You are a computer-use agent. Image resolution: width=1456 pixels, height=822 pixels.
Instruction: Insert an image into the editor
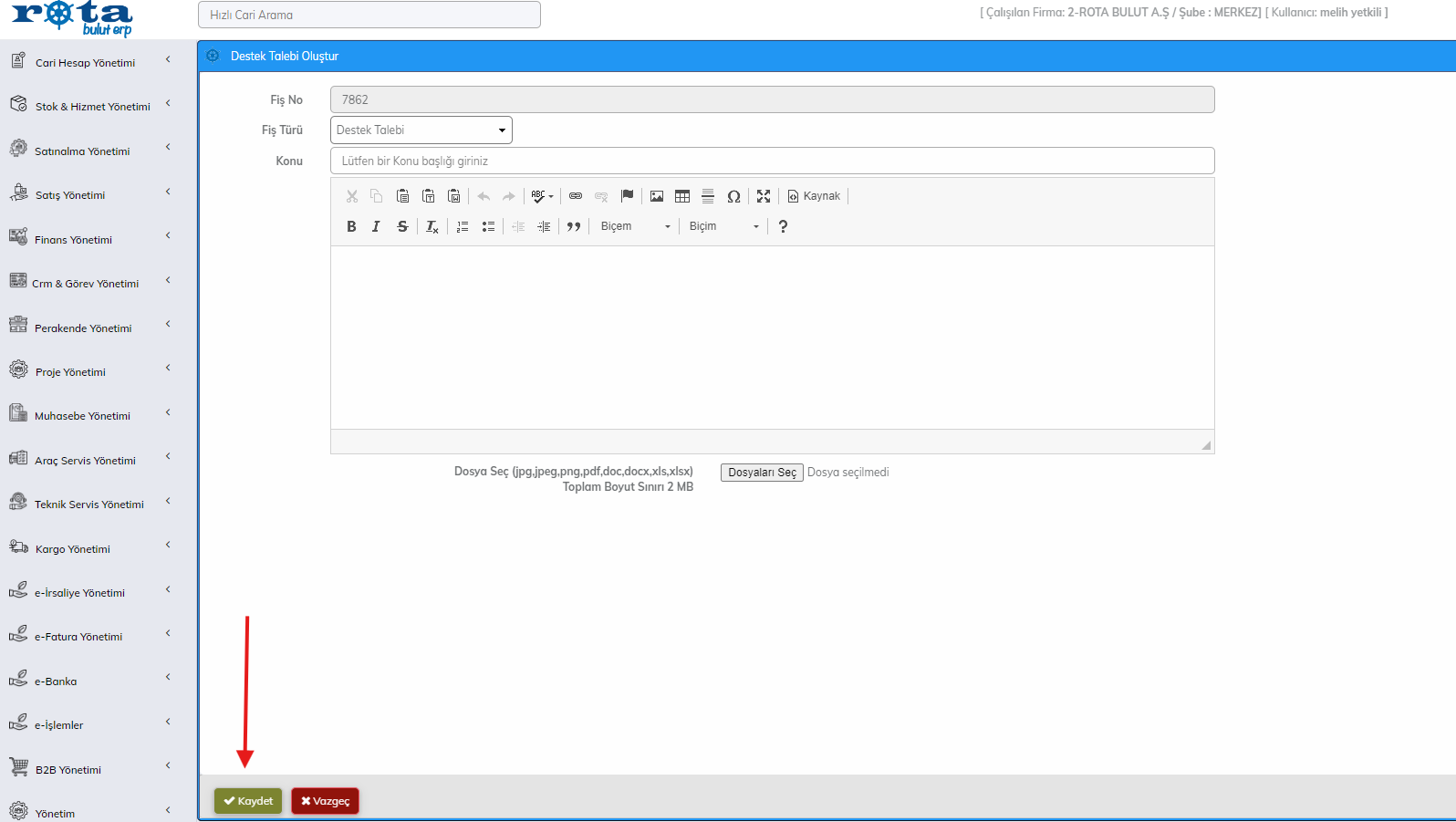(657, 196)
